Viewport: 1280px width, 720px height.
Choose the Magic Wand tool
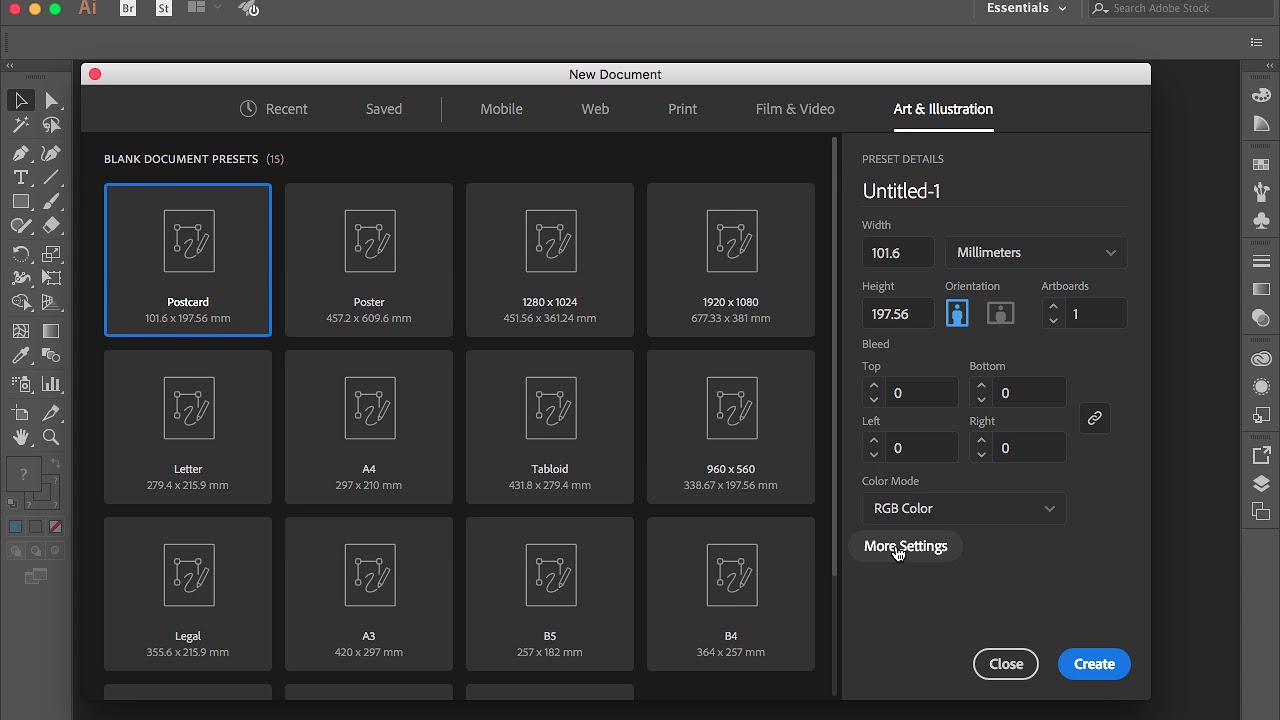21,125
